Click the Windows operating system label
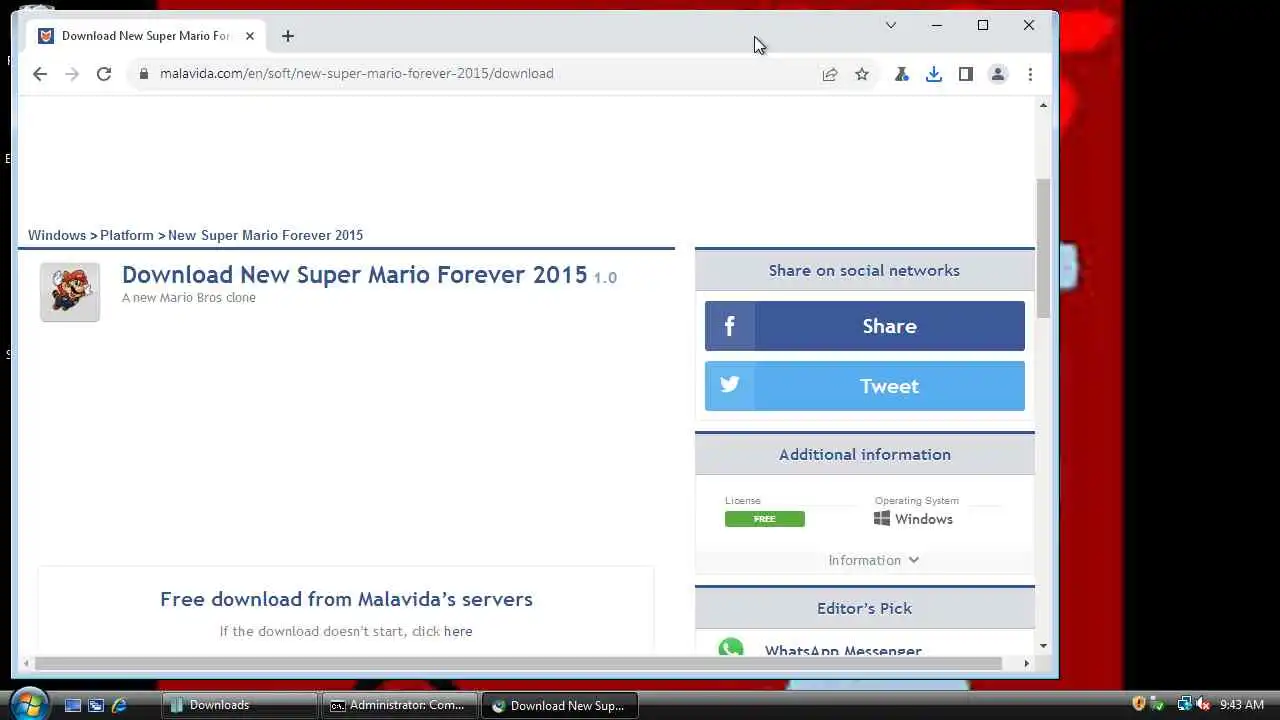 914,519
